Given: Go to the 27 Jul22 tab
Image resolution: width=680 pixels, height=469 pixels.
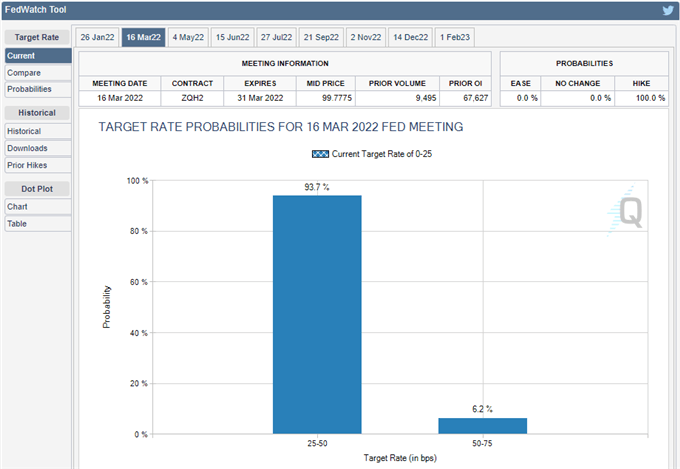Looking at the screenshot, I should [276, 37].
